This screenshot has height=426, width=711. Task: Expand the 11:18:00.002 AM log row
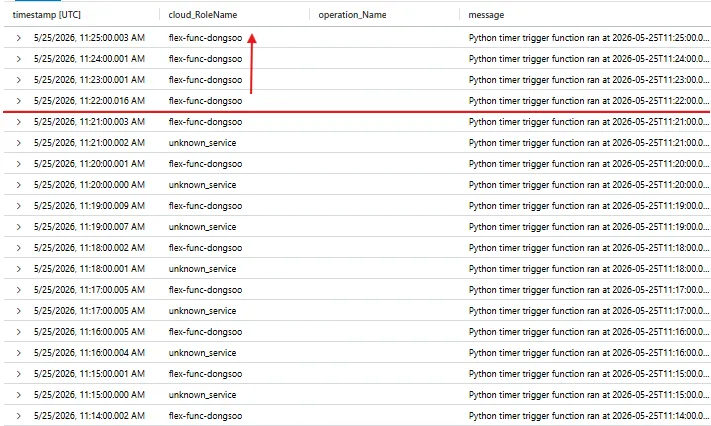pyautogui.click(x=19, y=248)
